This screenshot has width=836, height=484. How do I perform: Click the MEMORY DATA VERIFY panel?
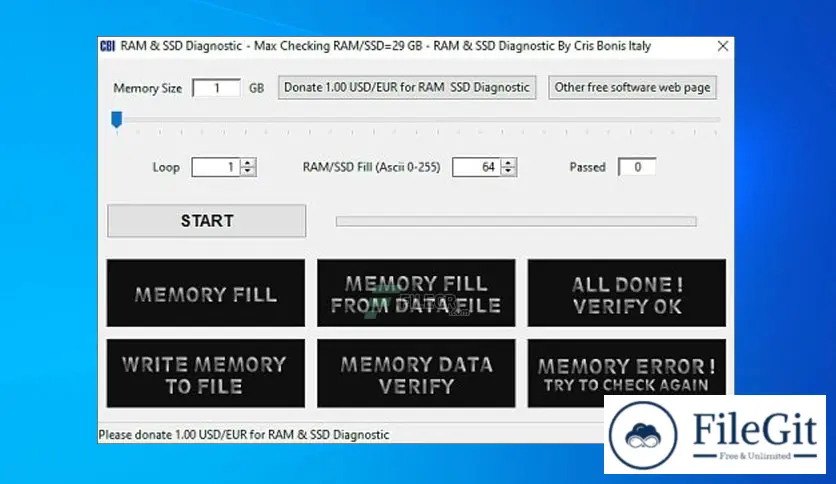coord(416,374)
